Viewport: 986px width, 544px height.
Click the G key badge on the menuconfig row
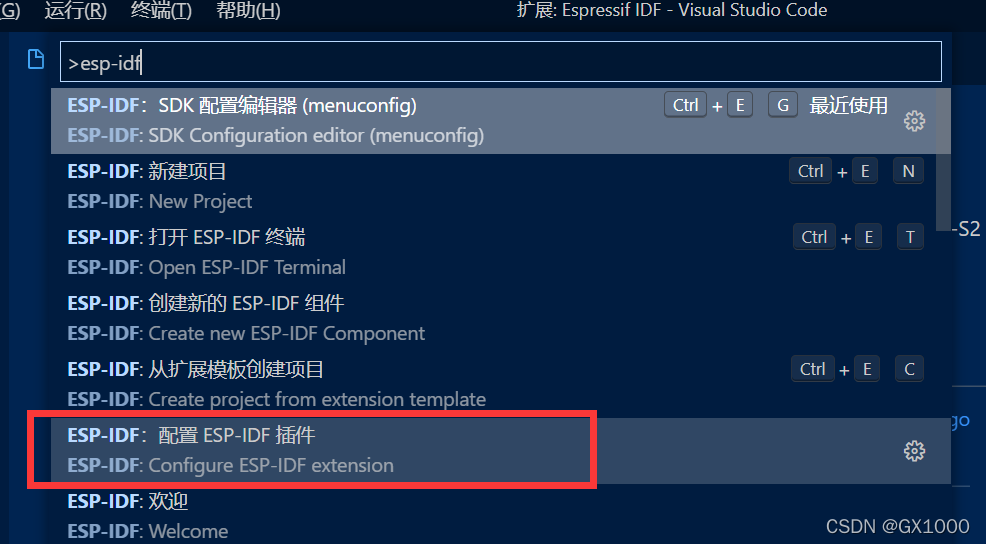click(783, 105)
